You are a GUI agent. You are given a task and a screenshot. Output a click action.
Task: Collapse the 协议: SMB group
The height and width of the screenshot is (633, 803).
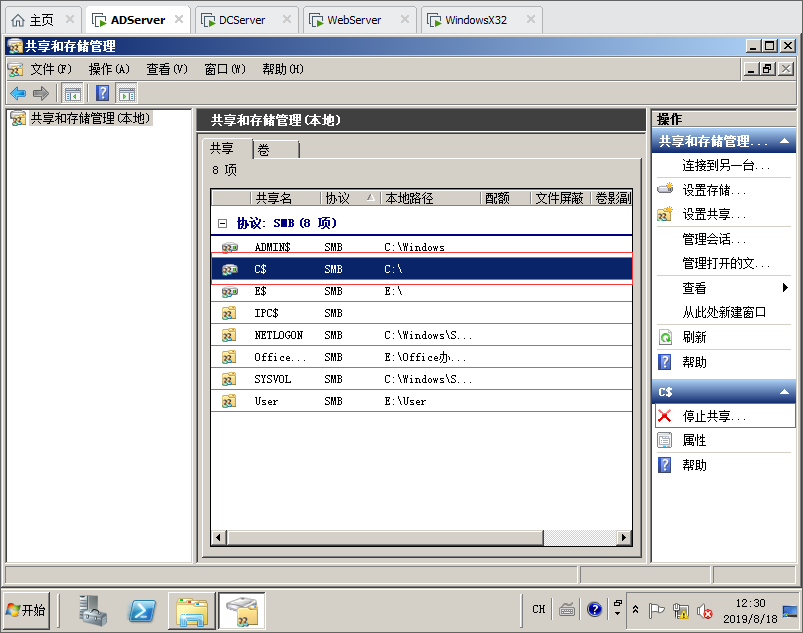pos(222,223)
